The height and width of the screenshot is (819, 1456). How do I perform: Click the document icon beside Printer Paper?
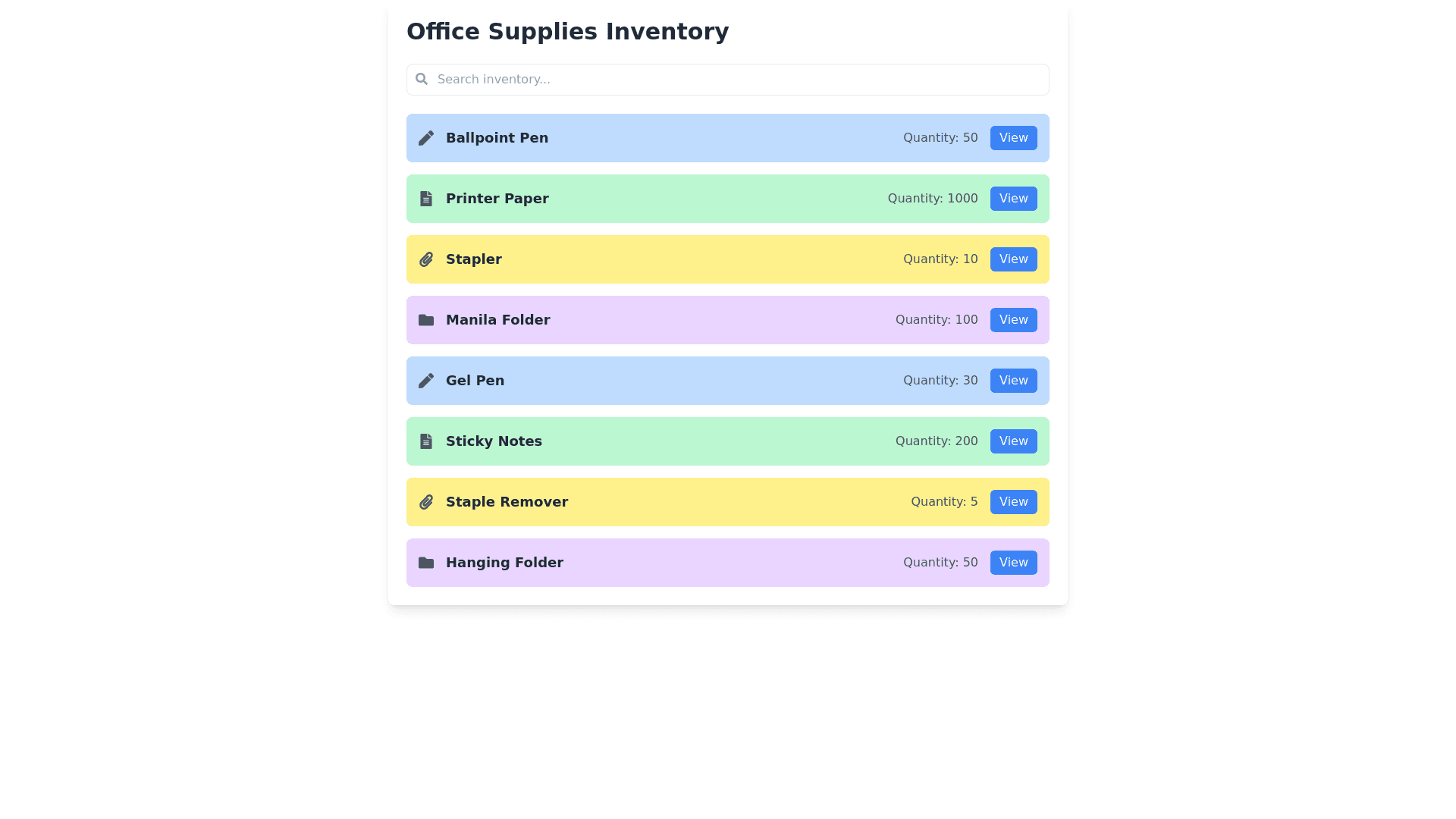[426, 199]
